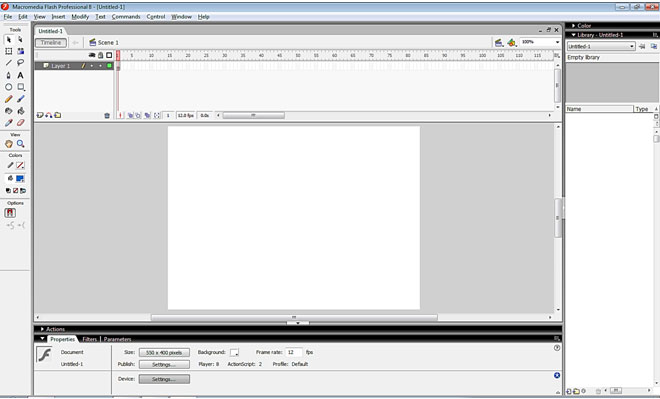
Task: Click the Edit Symbols icon
Action: pos(512,43)
